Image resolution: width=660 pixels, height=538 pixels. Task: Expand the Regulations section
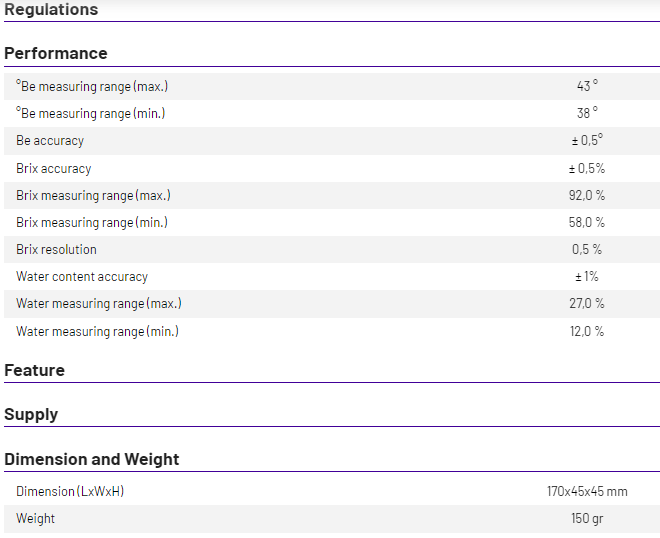(51, 9)
